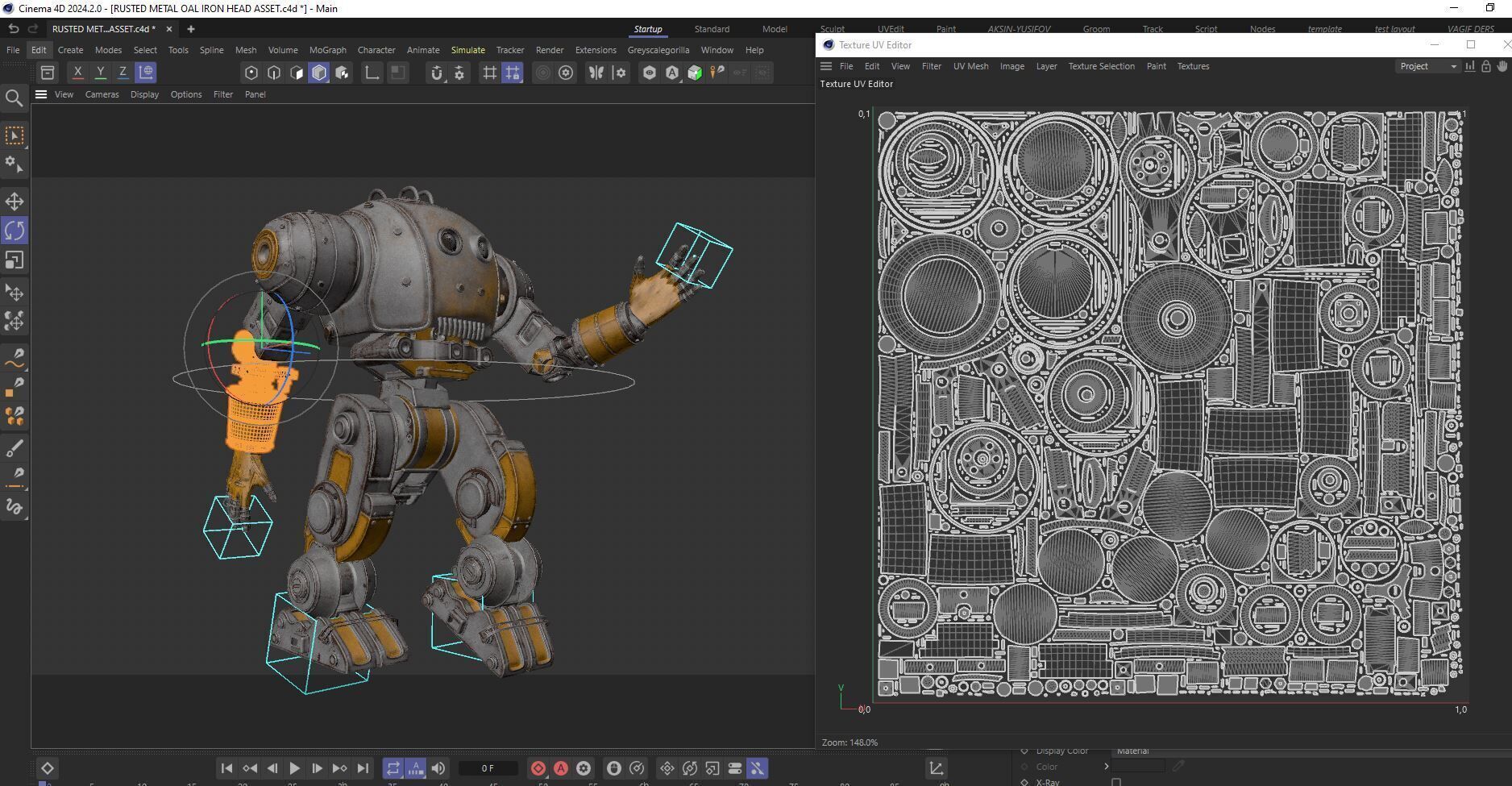Open keyframe selection settings gear

(584, 768)
